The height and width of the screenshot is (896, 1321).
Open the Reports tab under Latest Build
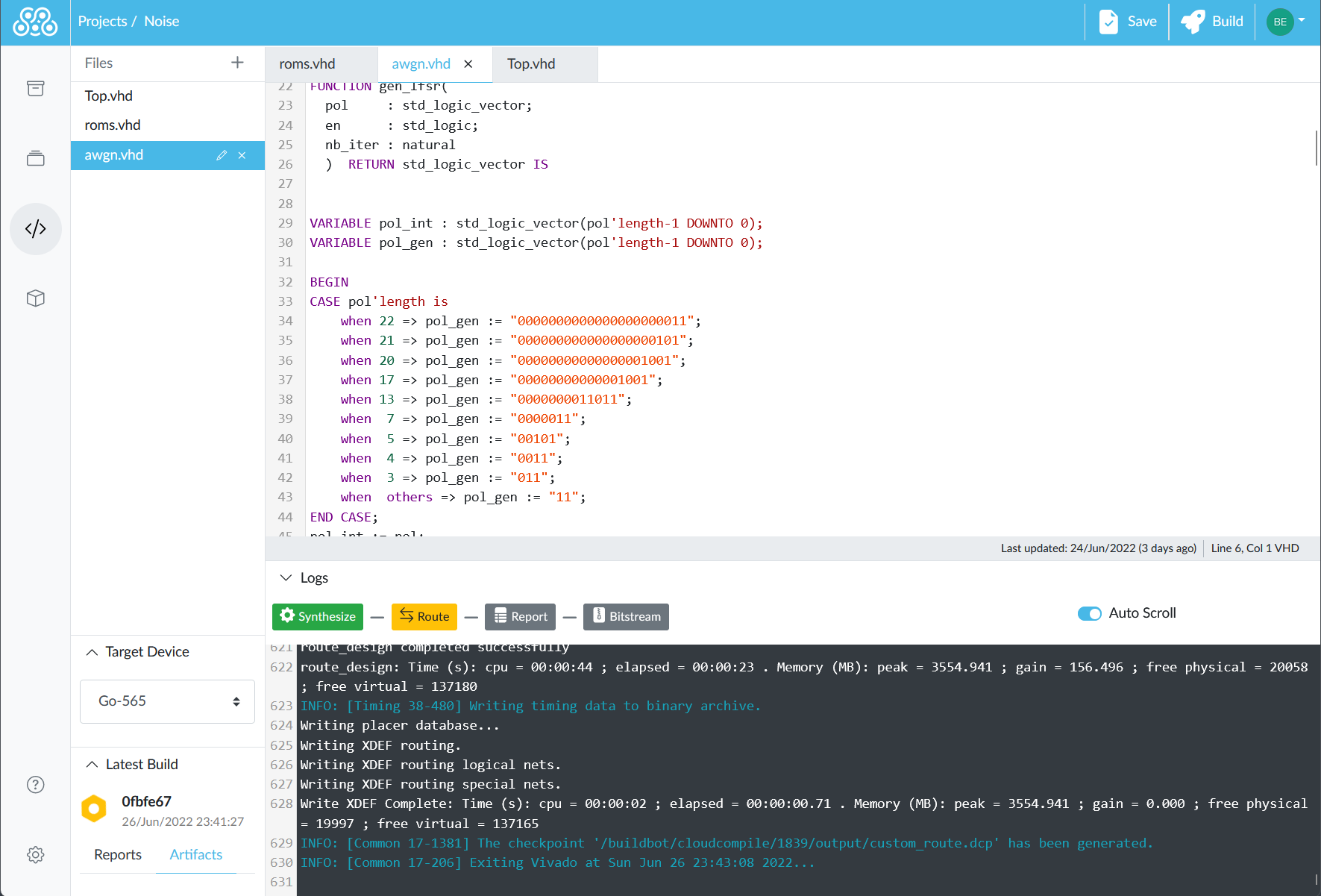(117, 854)
